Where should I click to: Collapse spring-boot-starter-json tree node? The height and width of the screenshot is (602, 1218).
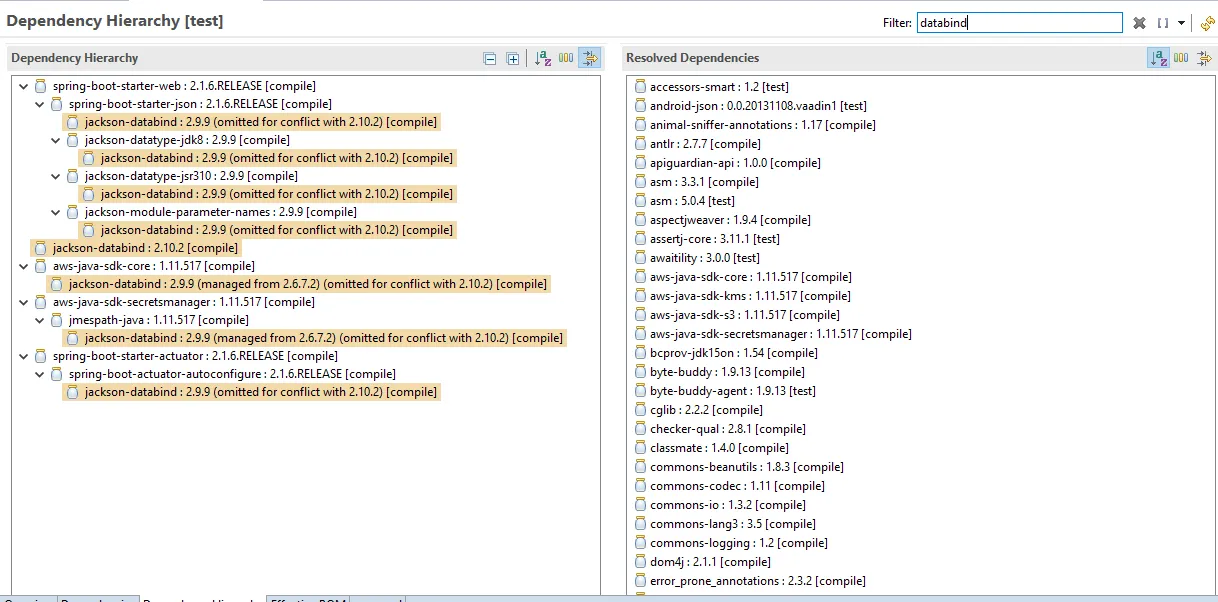tap(40, 104)
